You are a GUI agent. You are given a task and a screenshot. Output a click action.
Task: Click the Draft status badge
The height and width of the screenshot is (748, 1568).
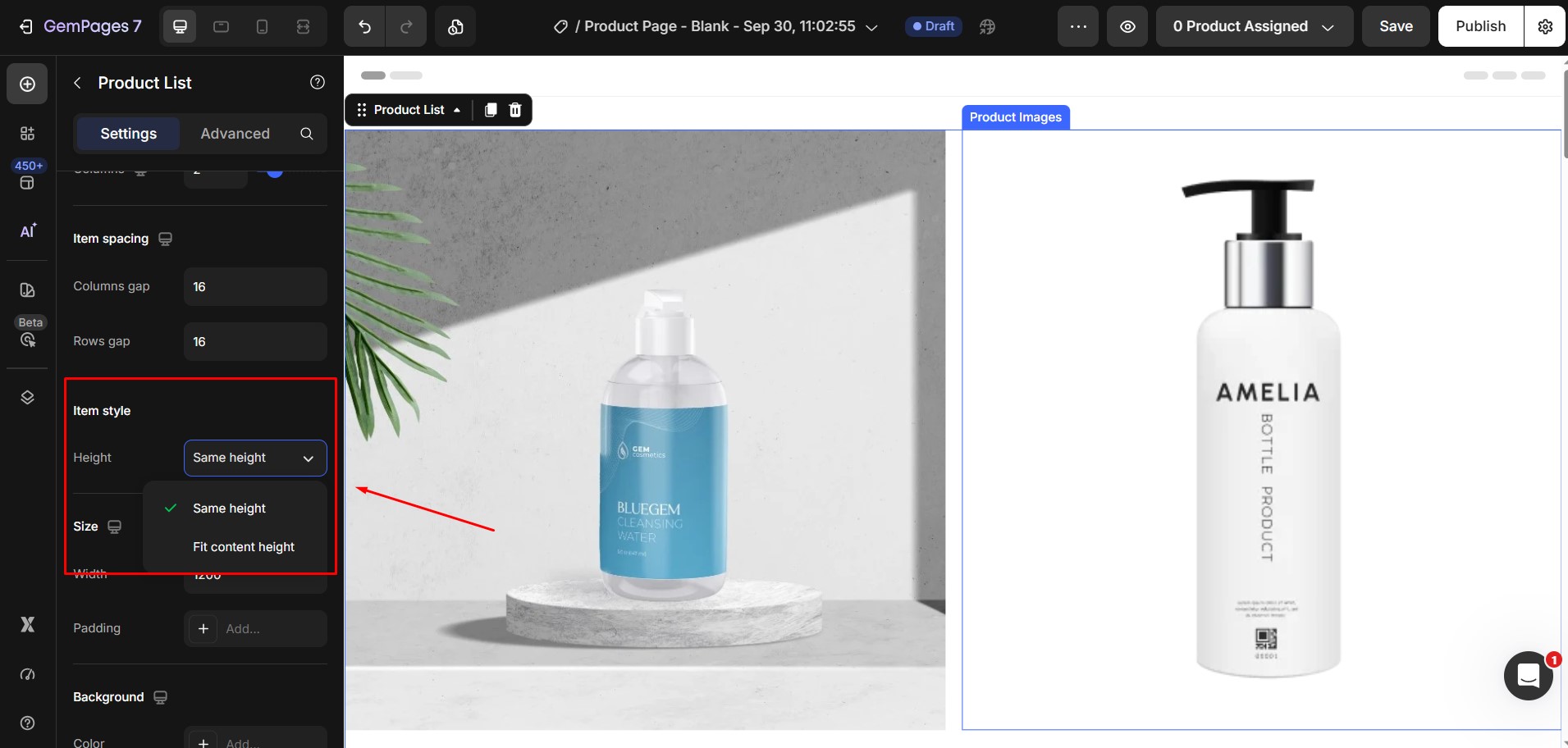click(934, 26)
